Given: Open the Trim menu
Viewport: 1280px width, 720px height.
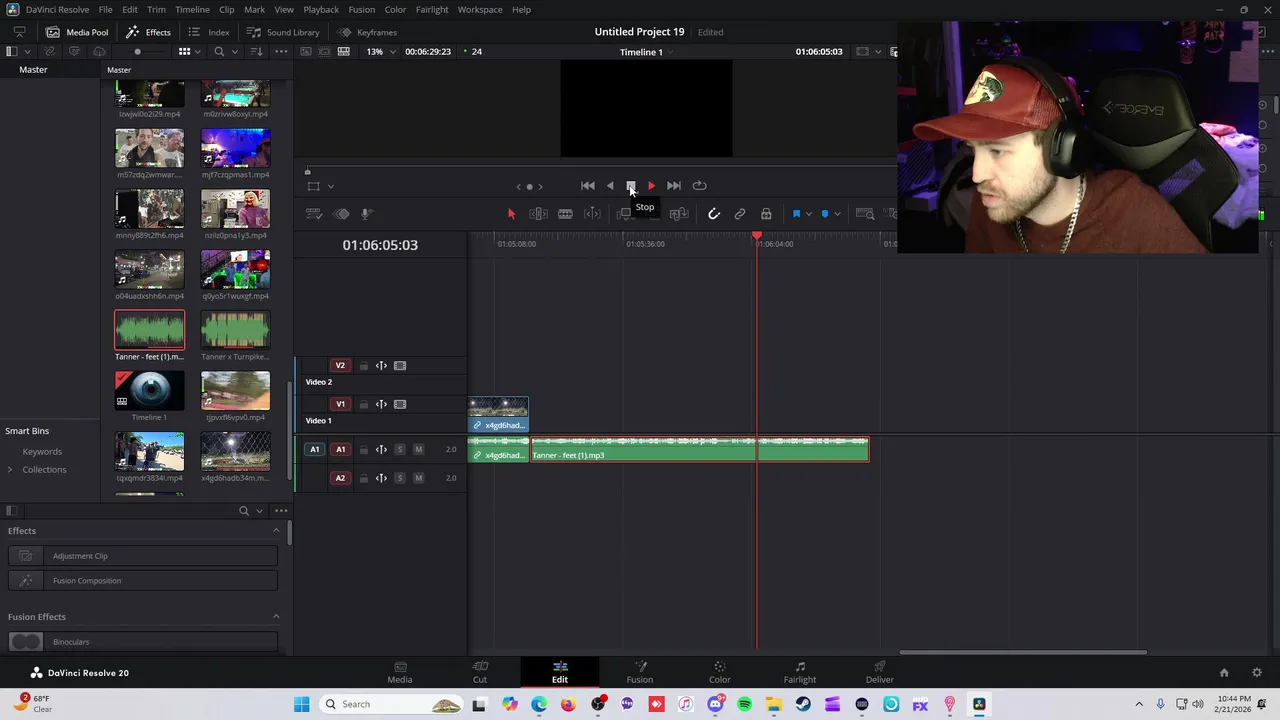Looking at the screenshot, I should (156, 10).
